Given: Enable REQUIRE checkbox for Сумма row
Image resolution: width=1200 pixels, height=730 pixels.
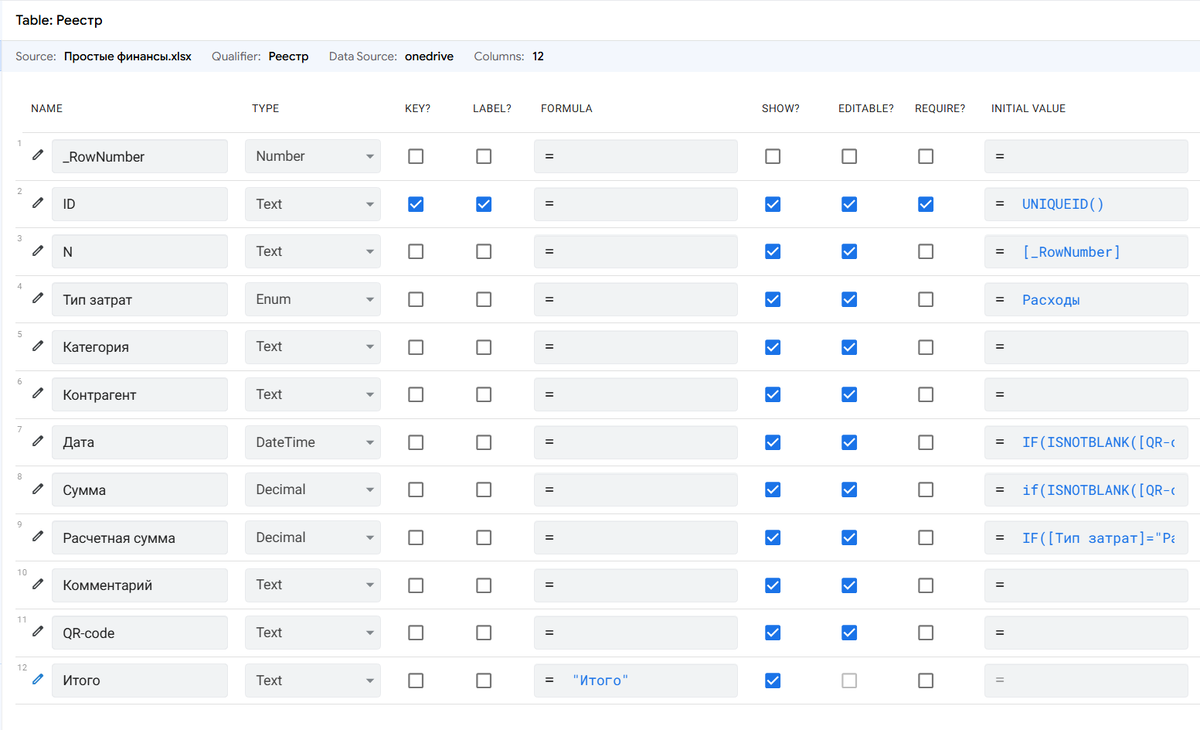Looking at the screenshot, I should pos(926,490).
